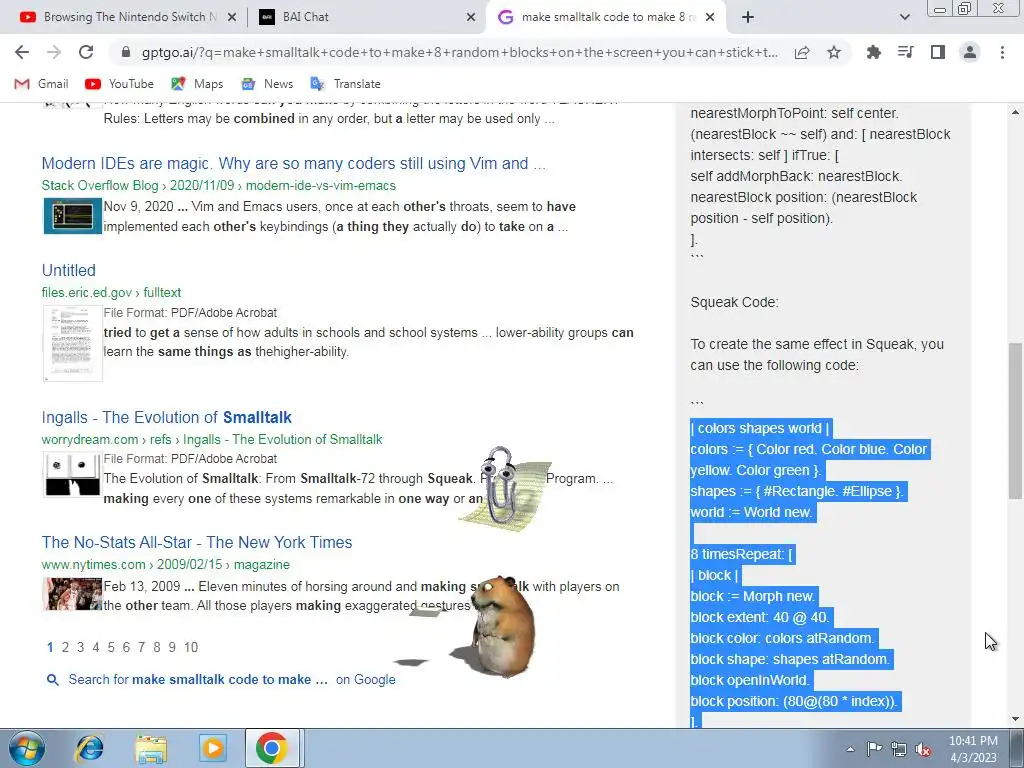1024x768 pixels.
Task: Click 'block extent: 40 @ 40.' code line
Action: pos(760,617)
